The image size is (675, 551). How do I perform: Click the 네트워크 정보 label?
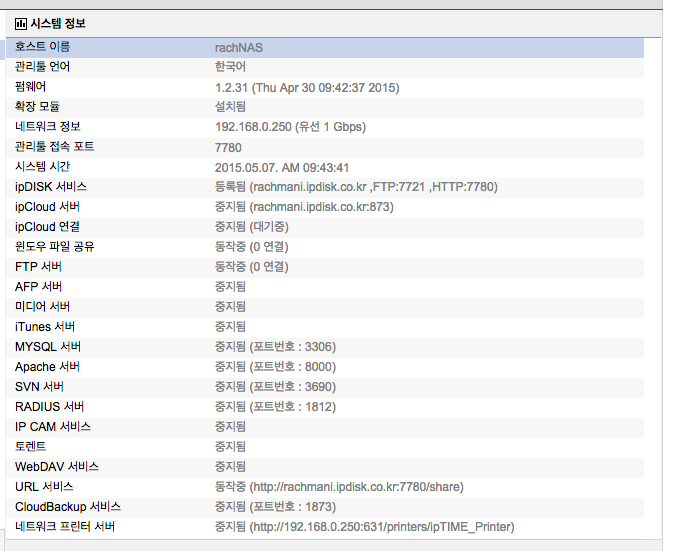(x=48, y=127)
